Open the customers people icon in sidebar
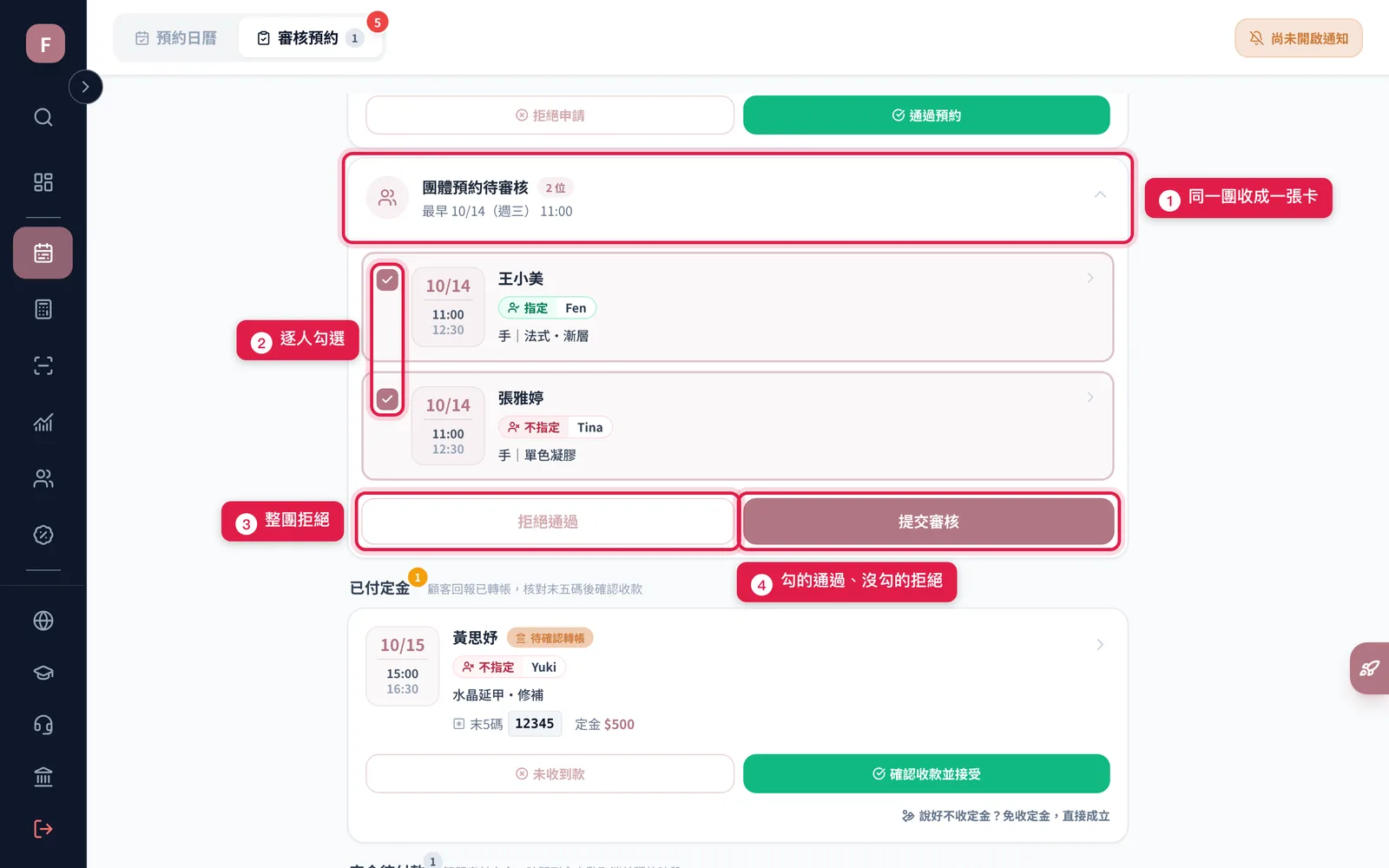Screen dimensions: 1389x868 coord(43,478)
